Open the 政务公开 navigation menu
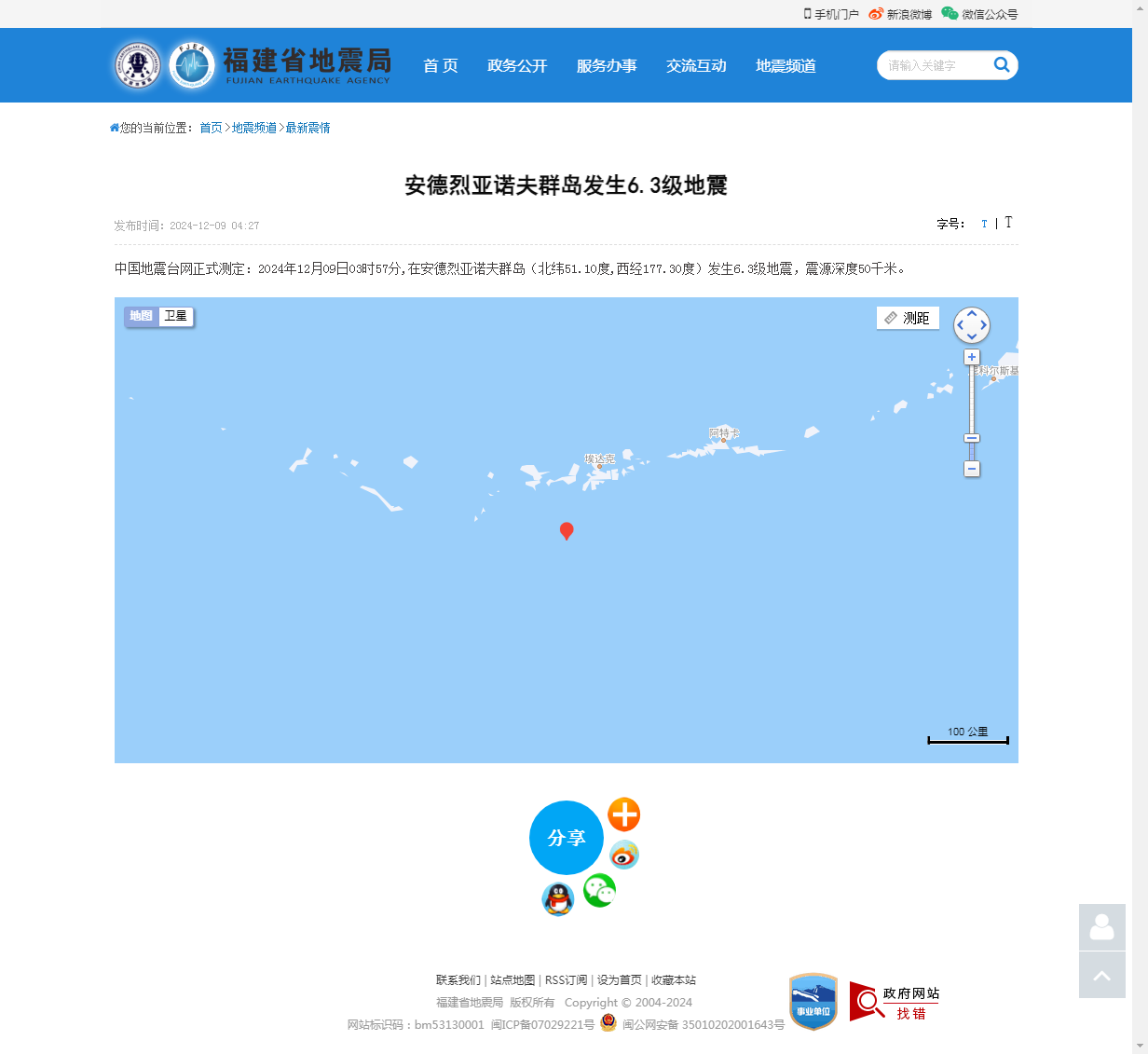The height and width of the screenshot is (1054, 1148). [517, 65]
